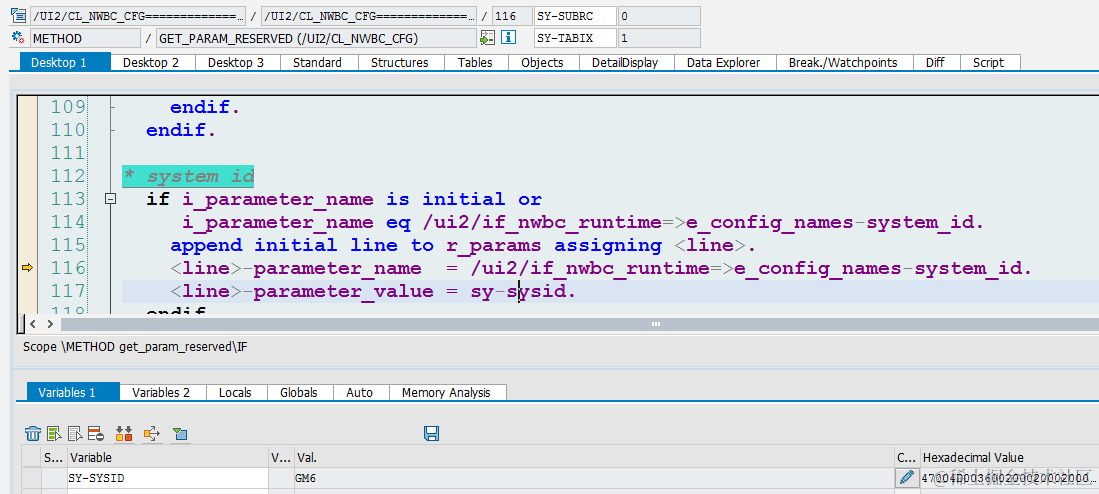Click the Variable column header
The width and height of the screenshot is (1099, 494).
click(x=168, y=458)
